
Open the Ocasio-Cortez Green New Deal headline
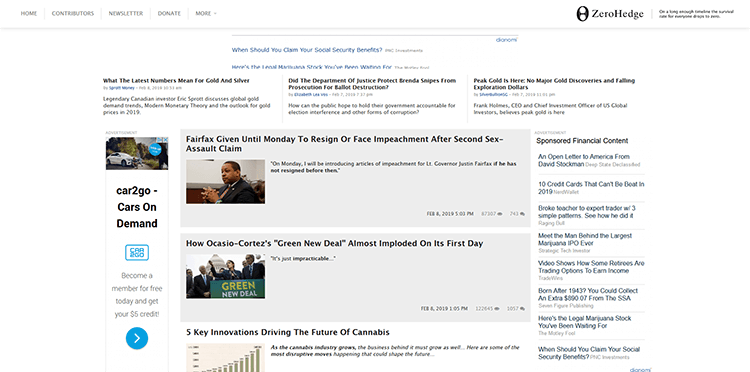334,243
